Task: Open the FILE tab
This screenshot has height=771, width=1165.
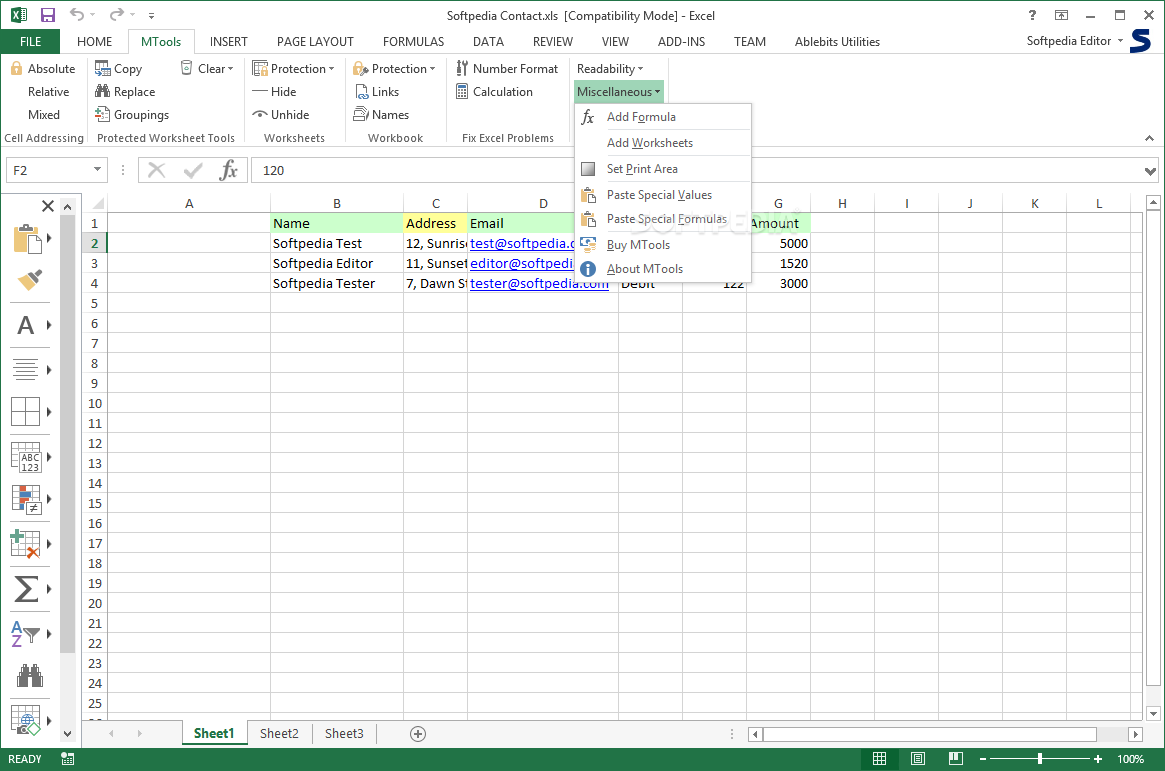Action: tap(30, 42)
